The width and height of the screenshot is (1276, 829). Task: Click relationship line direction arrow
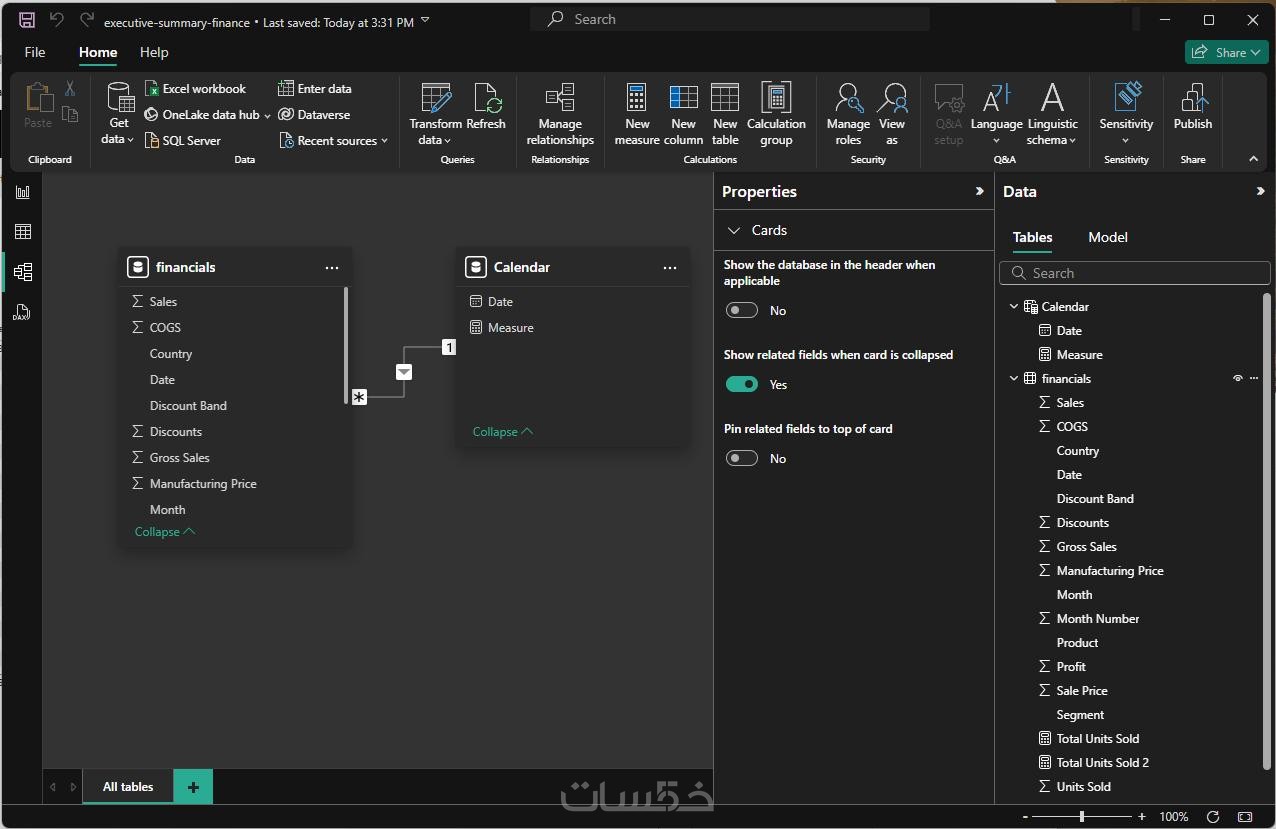404,372
